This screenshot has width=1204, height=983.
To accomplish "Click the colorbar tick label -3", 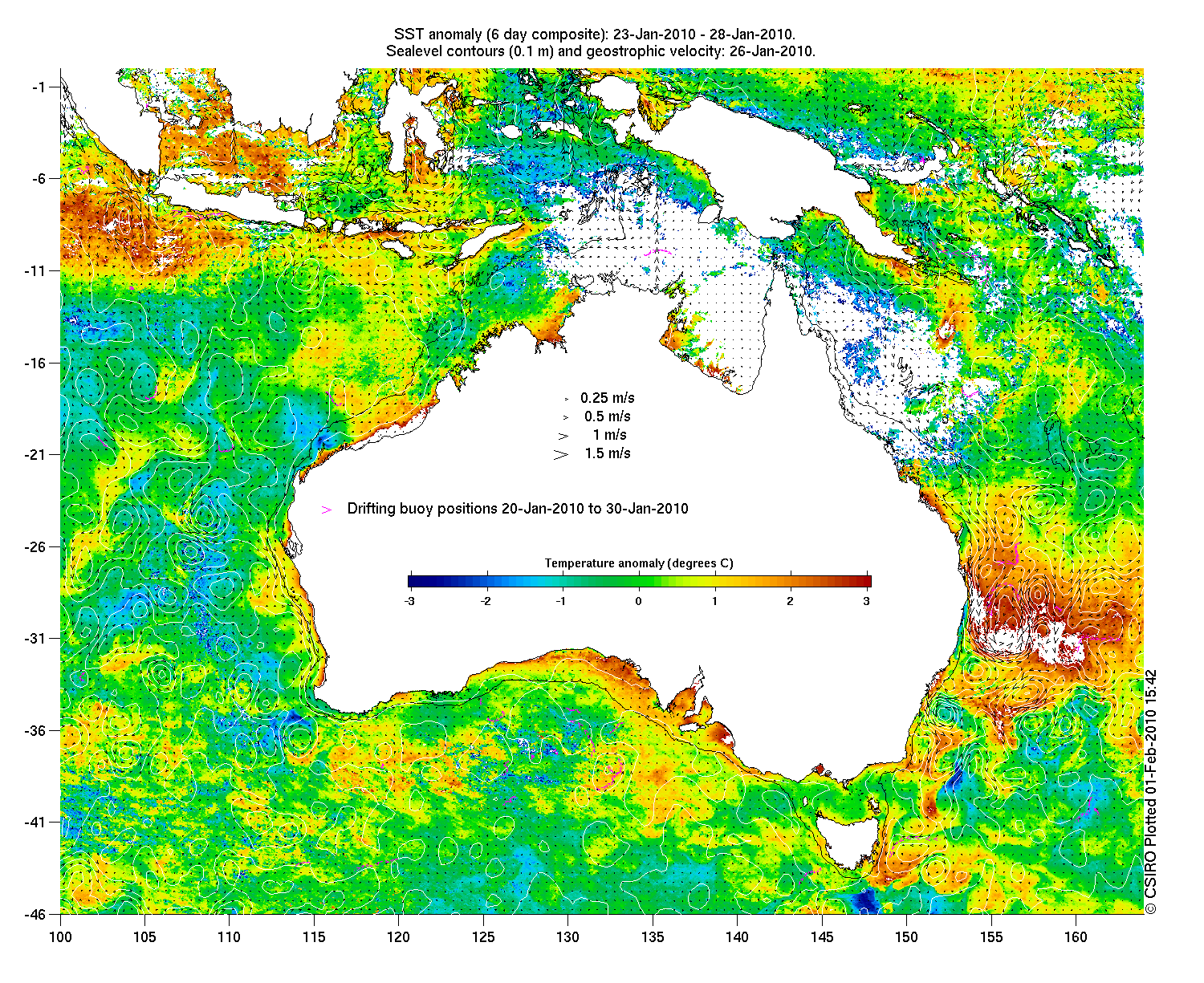I will [x=409, y=600].
